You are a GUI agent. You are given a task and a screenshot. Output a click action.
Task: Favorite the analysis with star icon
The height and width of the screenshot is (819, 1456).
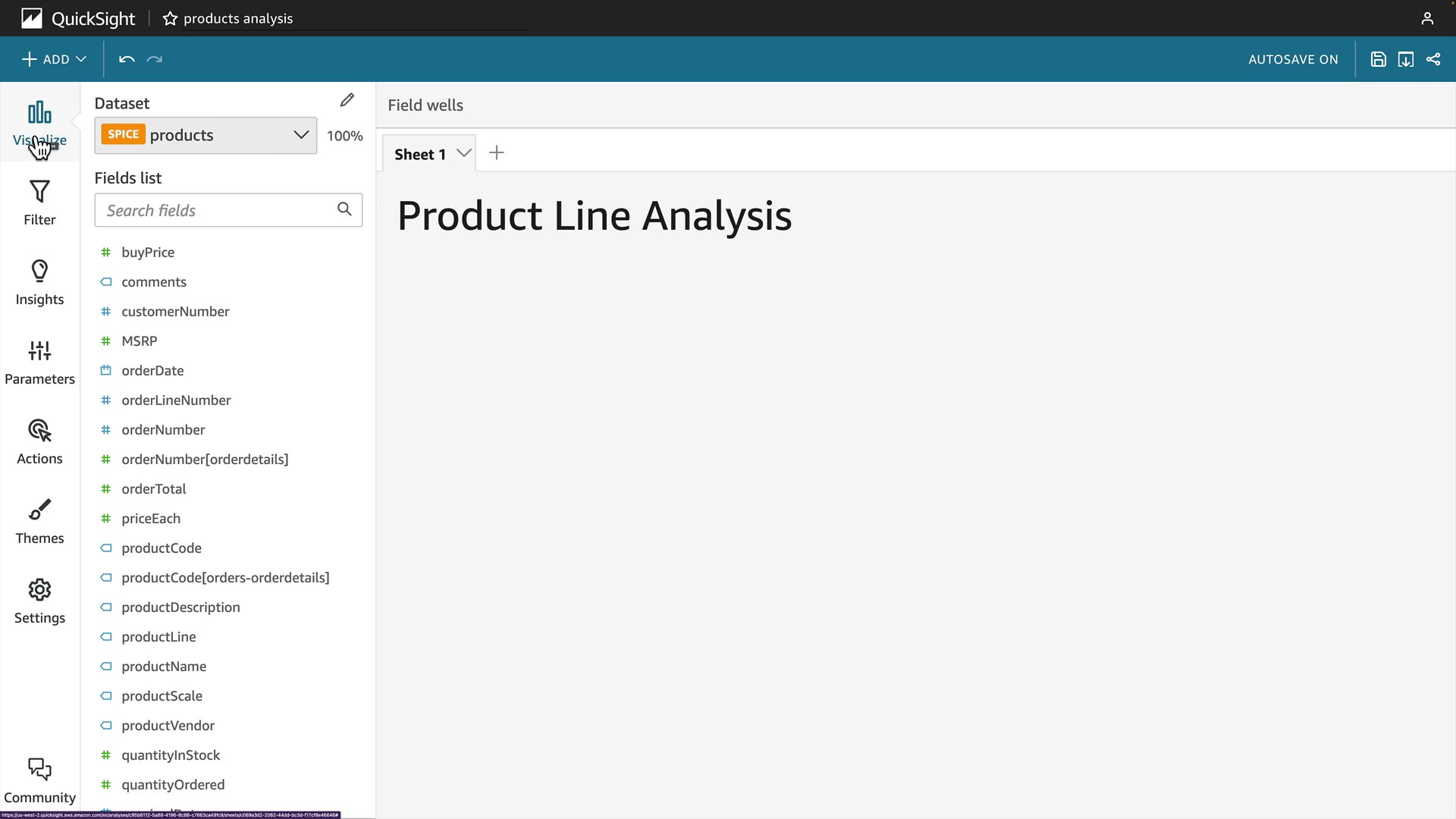170,18
